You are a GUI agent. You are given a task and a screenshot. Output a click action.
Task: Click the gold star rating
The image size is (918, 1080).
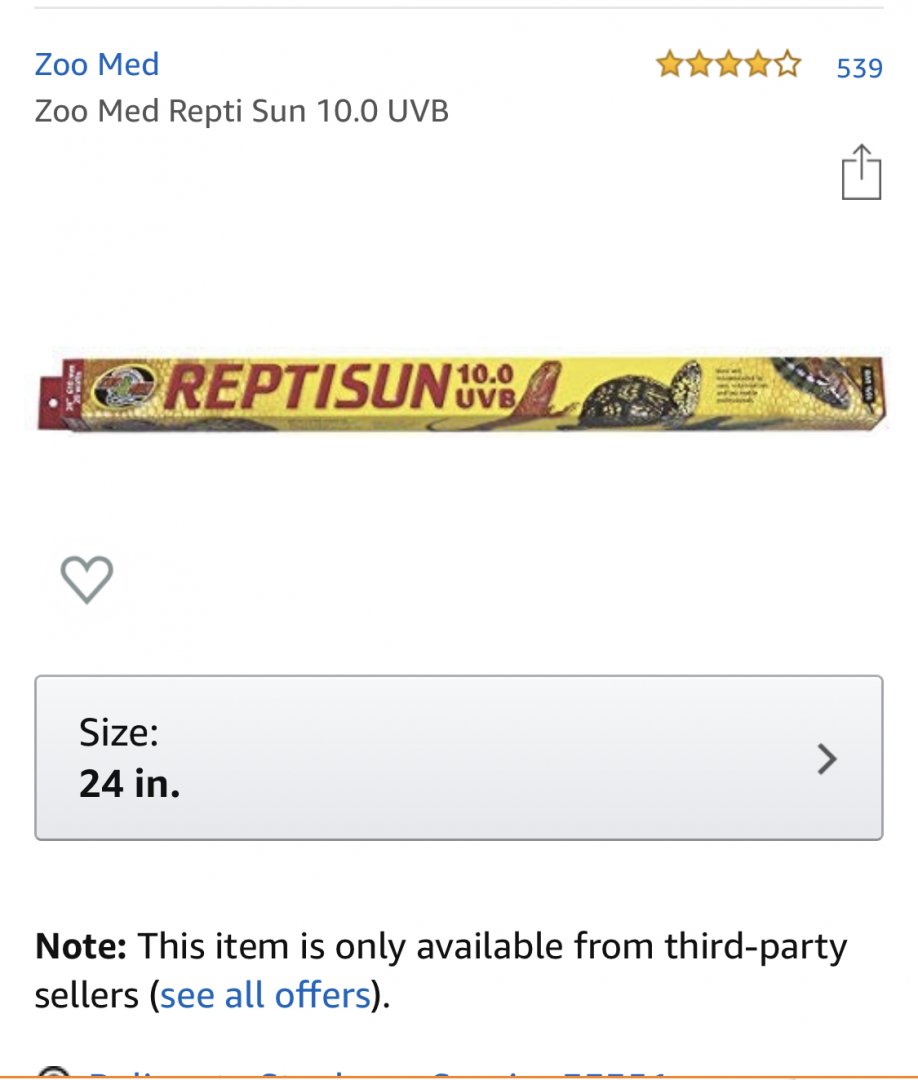click(x=728, y=67)
